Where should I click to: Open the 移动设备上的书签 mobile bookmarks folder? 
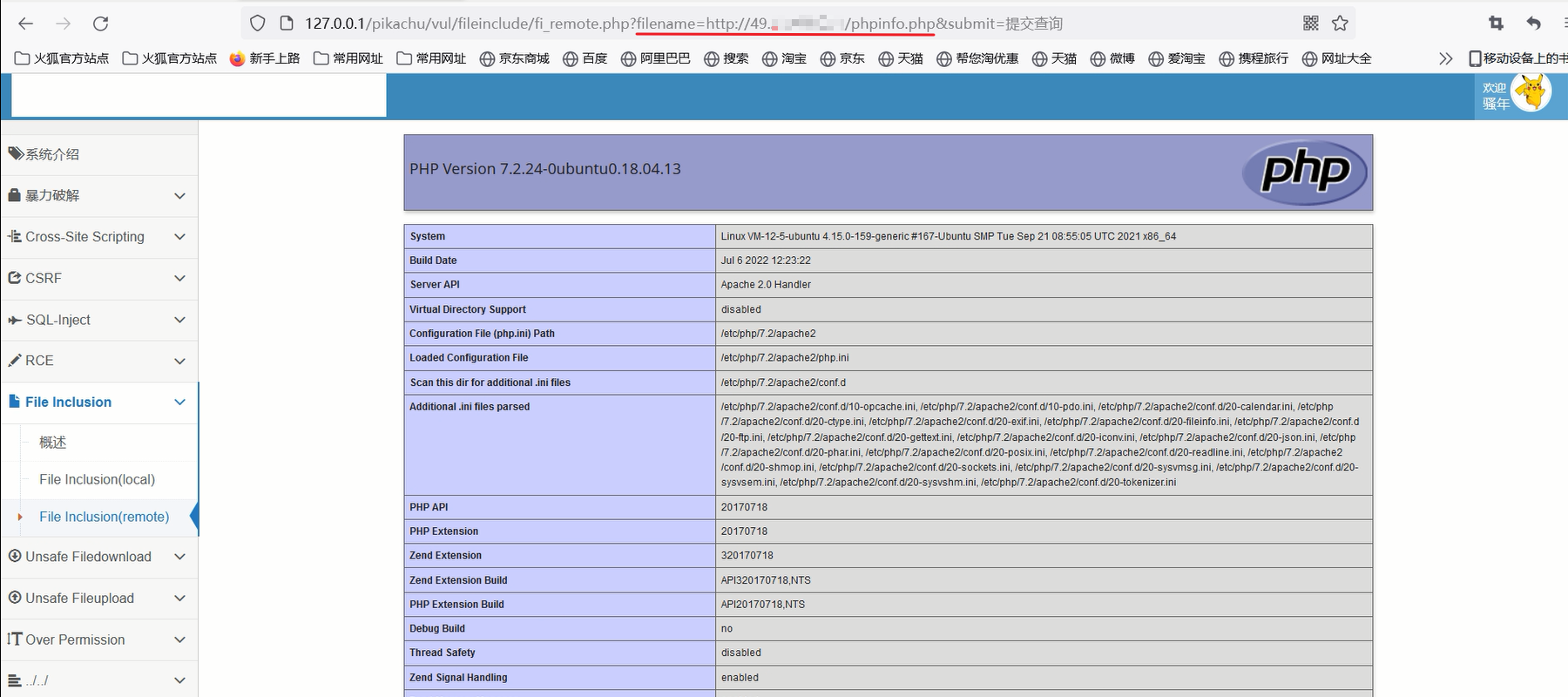(x=1518, y=58)
